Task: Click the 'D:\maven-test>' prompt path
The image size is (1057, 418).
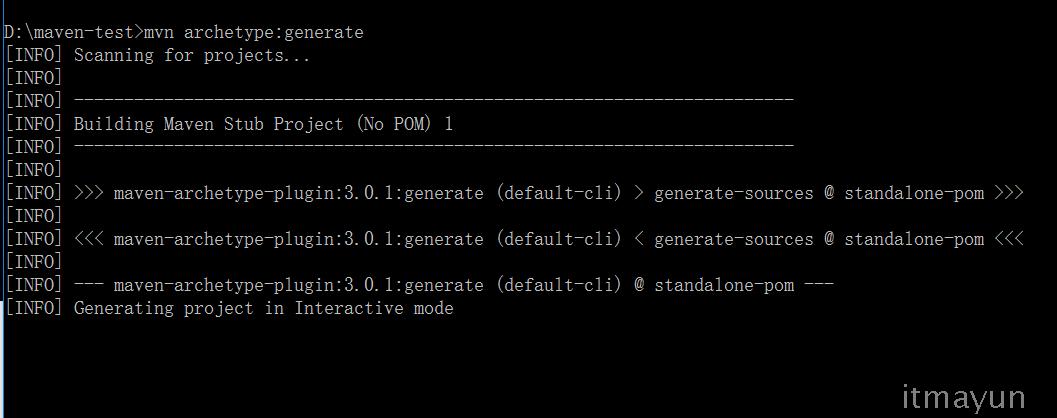Action: click(x=73, y=33)
